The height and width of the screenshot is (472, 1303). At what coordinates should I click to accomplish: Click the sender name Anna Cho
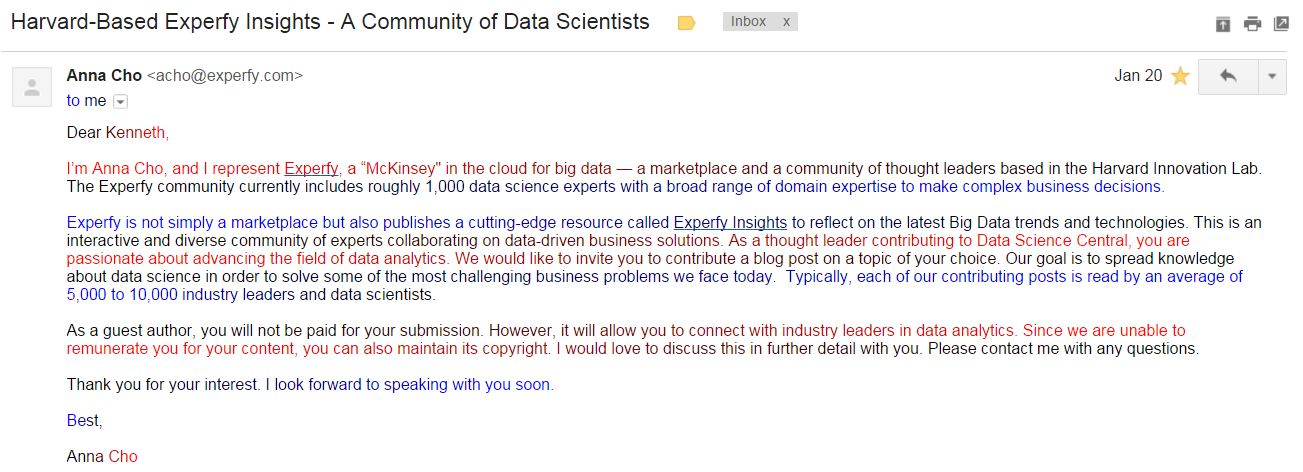pyautogui.click(x=104, y=75)
